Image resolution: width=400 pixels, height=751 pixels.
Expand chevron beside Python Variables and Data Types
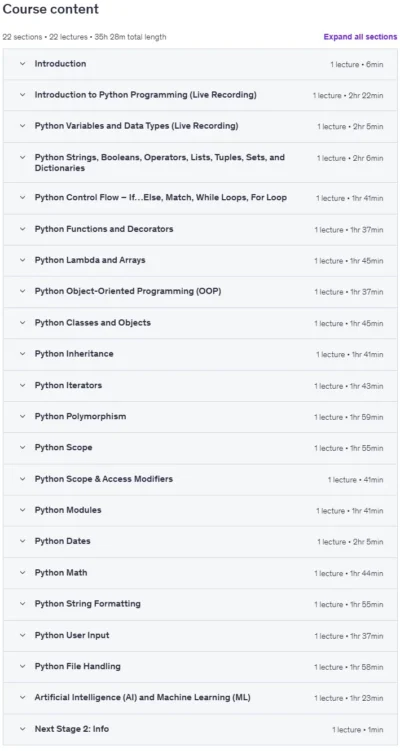[x=23, y=126]
